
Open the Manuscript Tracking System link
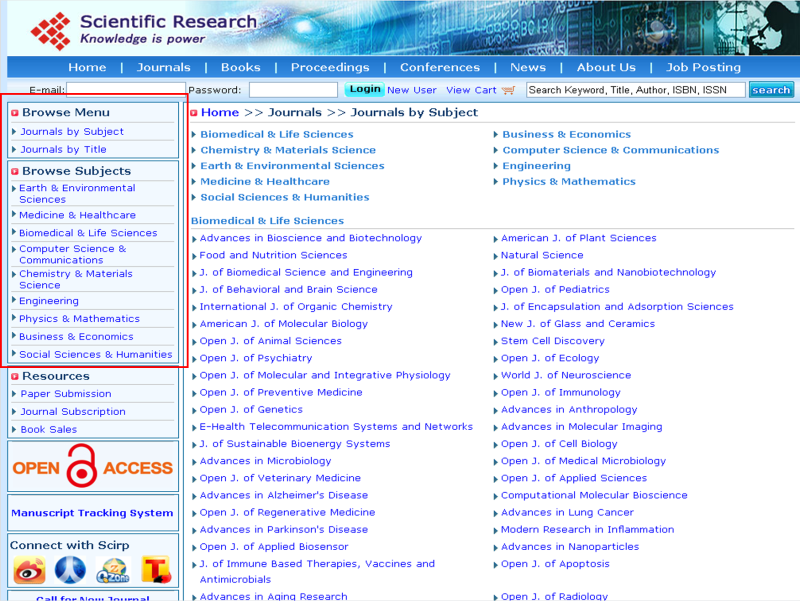click(x=92, y=513)
